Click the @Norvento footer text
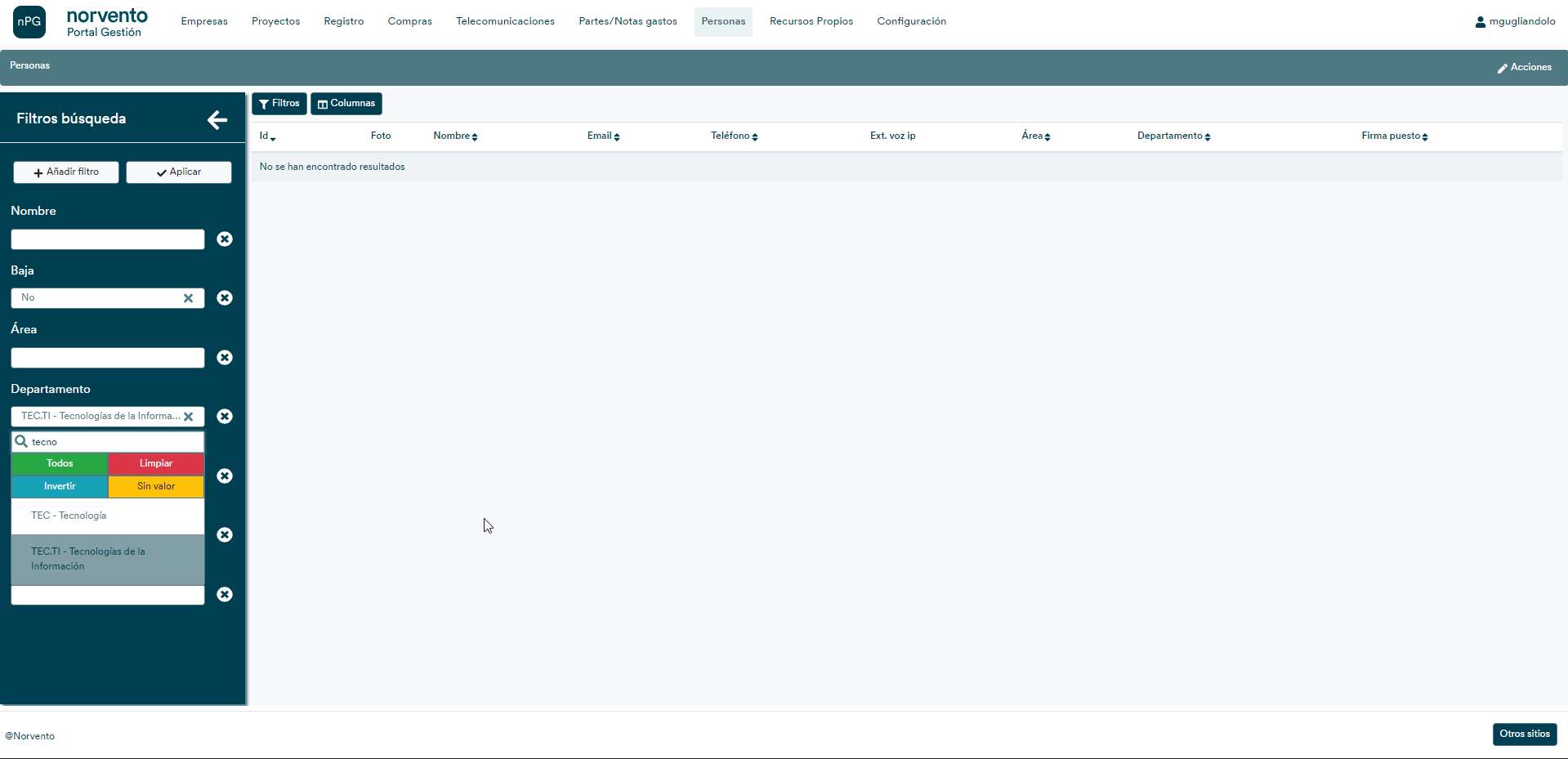The image size is (1568, 759). [29, 736]
